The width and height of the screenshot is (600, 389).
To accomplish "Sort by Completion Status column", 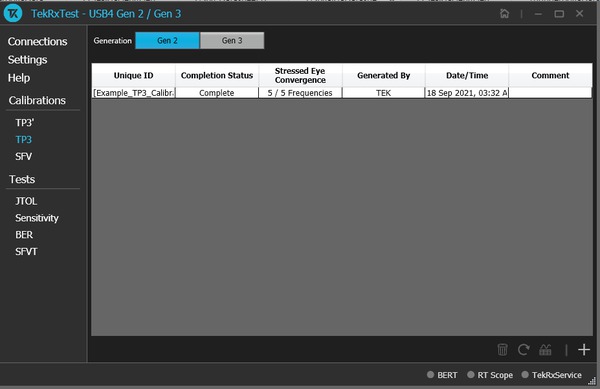I will coord(217,75).
